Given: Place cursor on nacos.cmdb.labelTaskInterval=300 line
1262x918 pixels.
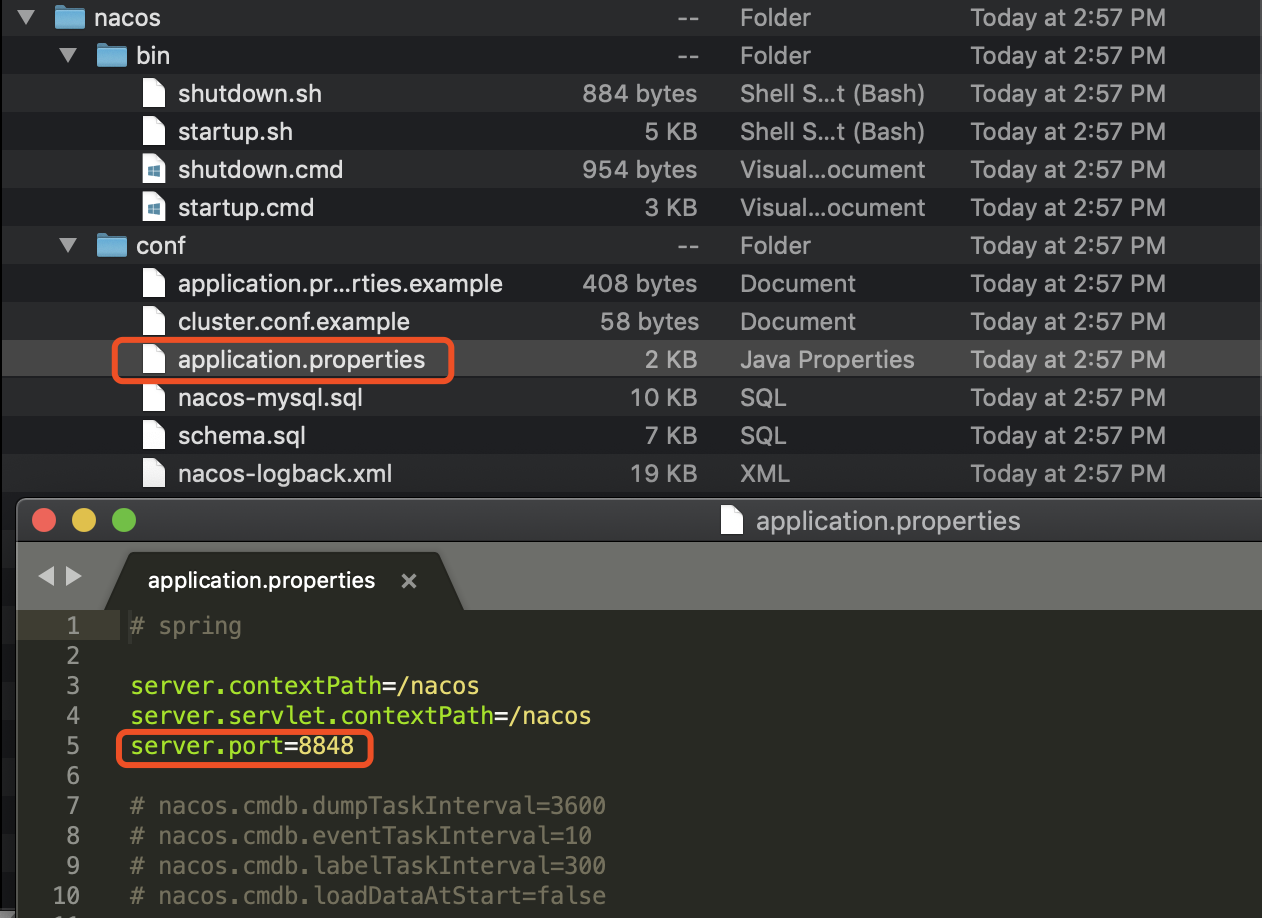Looking at the screenshot, I should pyautogui.click(x=368, y=866).
